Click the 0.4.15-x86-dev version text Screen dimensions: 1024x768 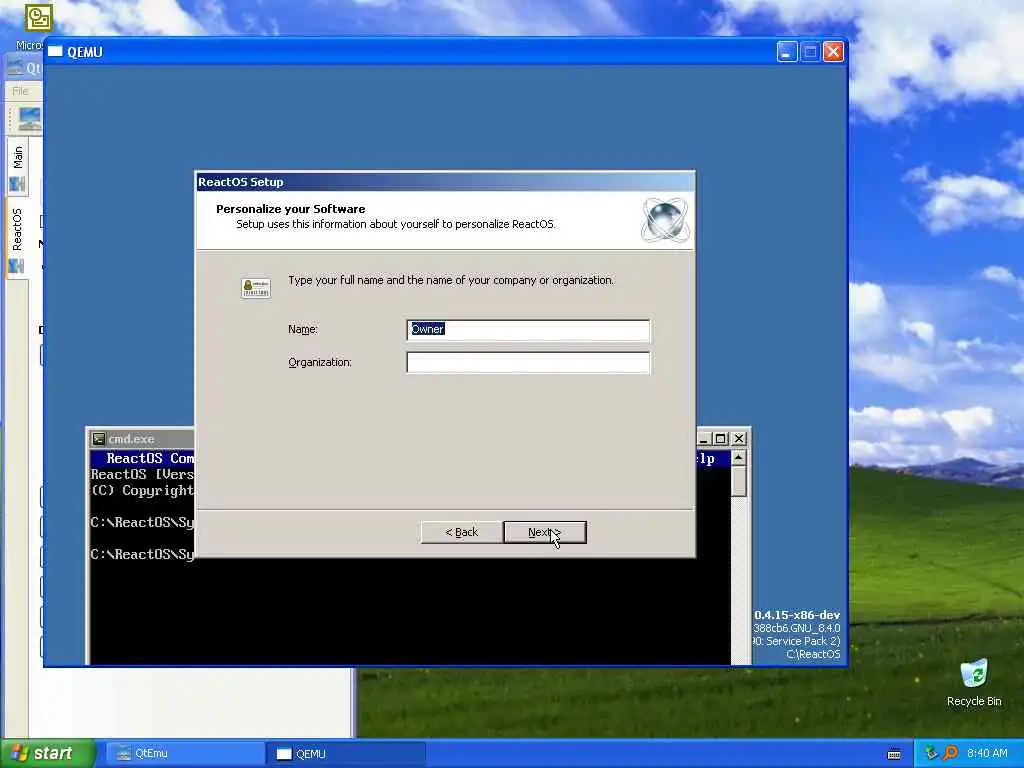797,615
